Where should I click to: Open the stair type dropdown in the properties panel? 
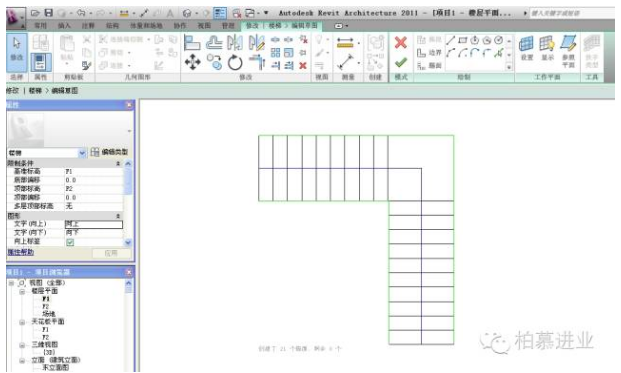point(82,153)
